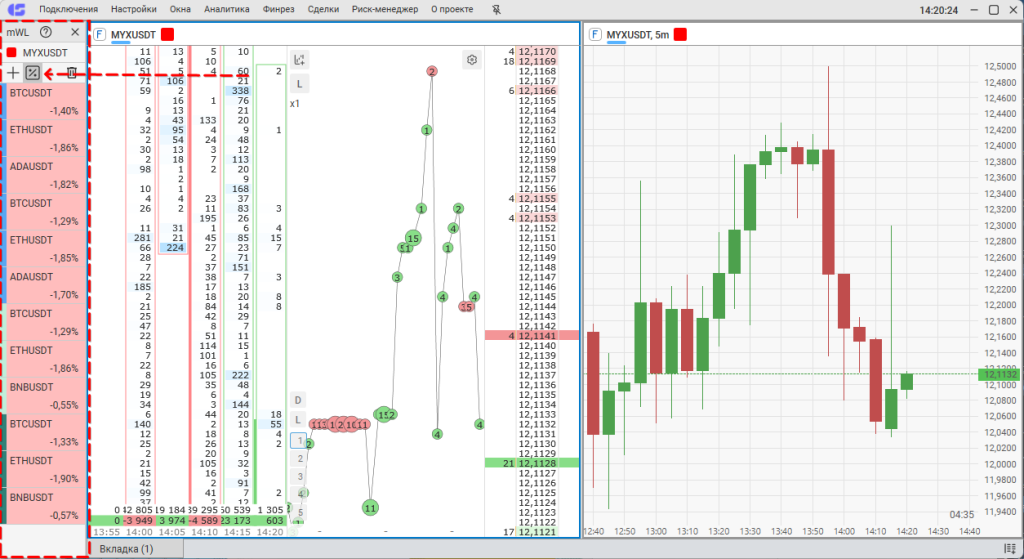Open the help question mark in mWL panel
This screenshot has width=1024, height=559.
(46, 33)
